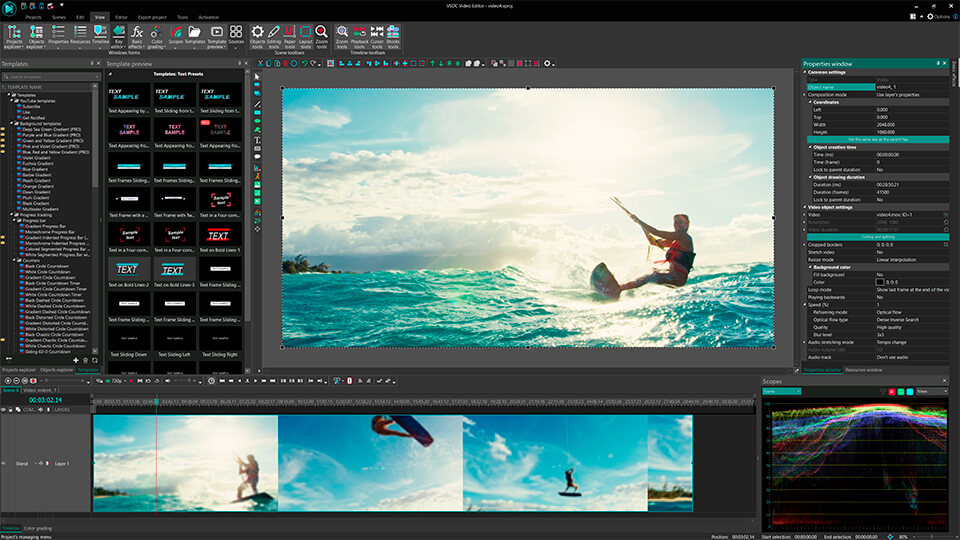
Task: Toggle the green channel in Scopes
Action: (901, 391)
